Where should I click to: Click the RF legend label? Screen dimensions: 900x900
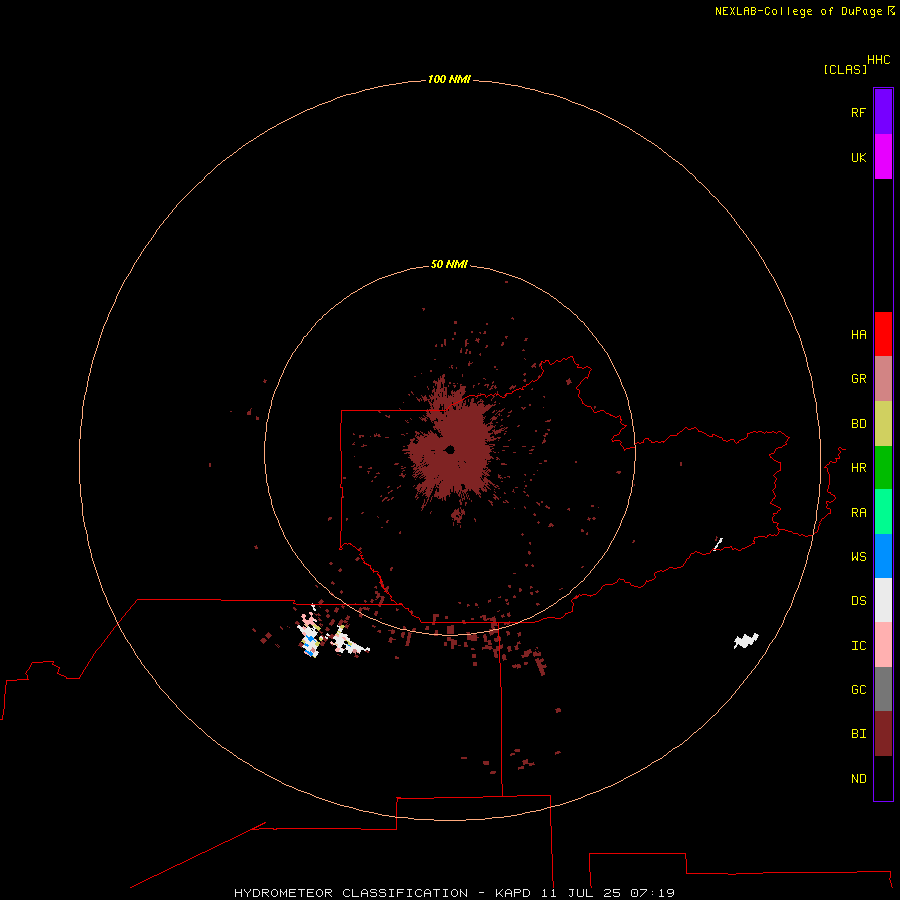click(858, 112)
